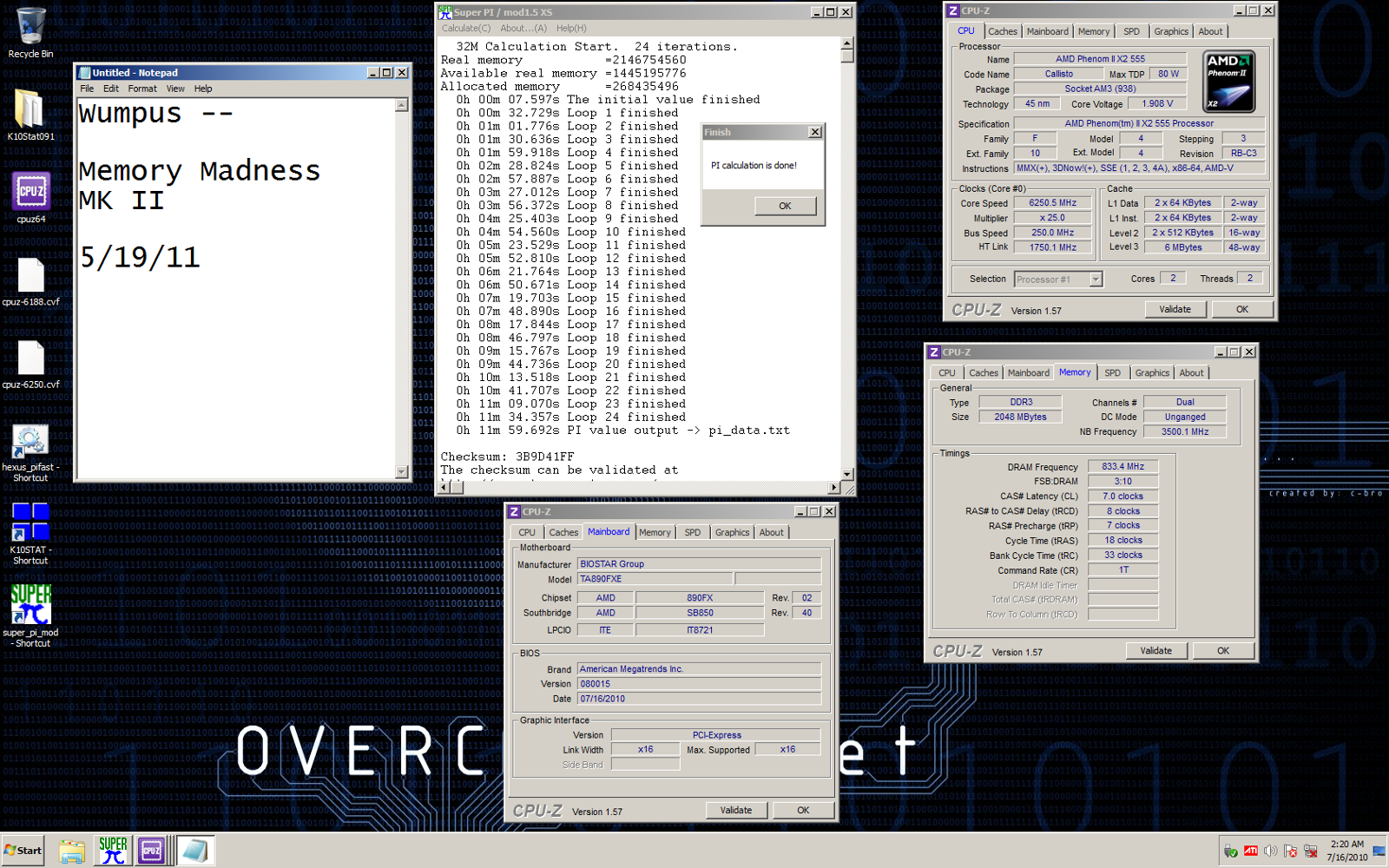Screen dimensions: 1389x868
Task: Click OK in the Memory CPU-Z window
Action: pos(1223,651)
